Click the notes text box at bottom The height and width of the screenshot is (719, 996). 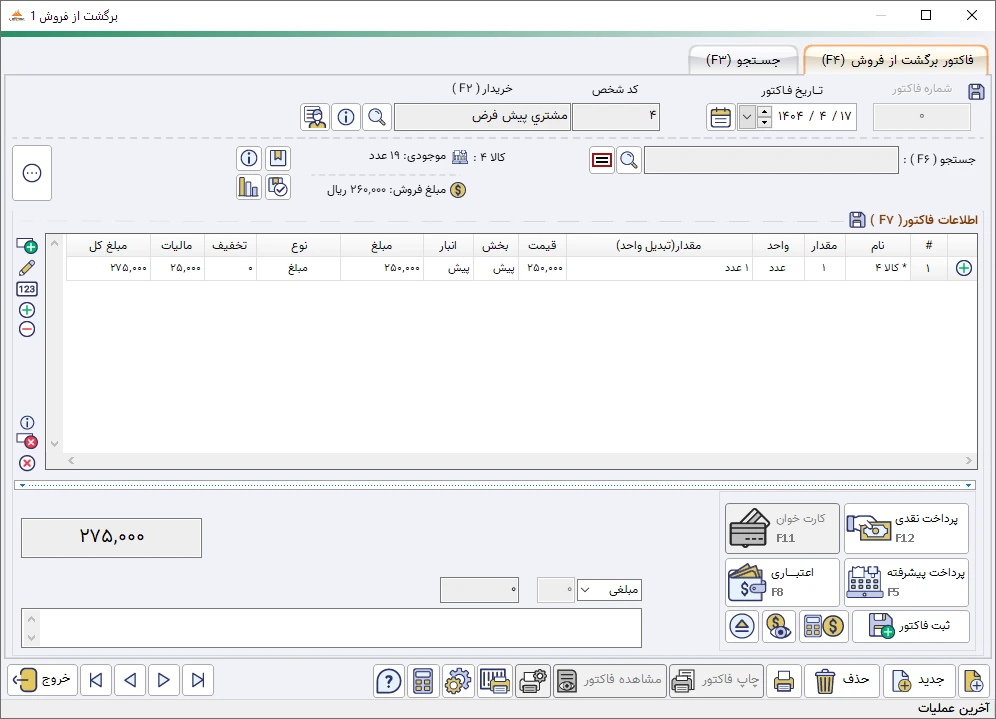[332, 628]
